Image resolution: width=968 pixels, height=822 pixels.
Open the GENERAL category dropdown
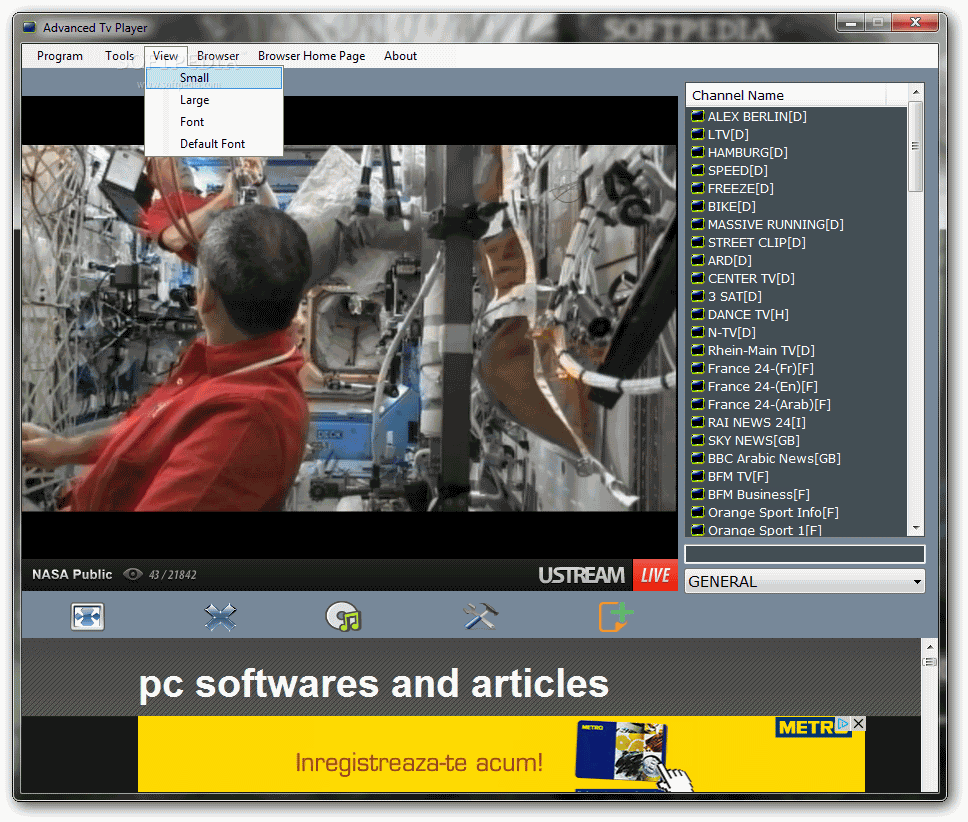[804, 581]
